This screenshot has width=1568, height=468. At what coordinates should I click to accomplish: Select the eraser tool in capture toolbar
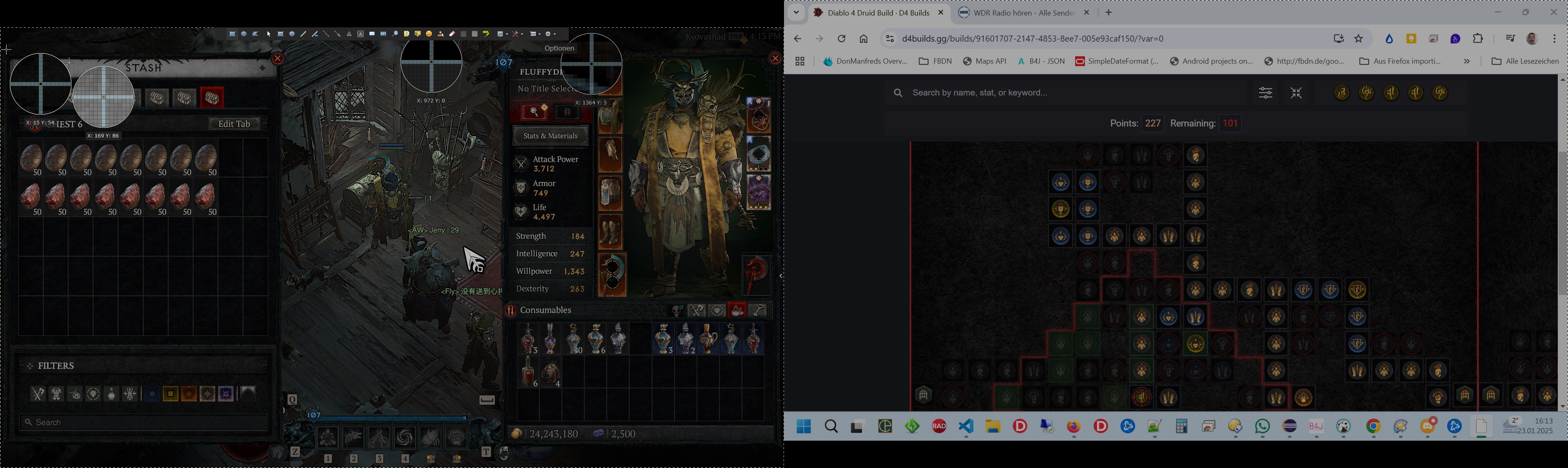452,34
